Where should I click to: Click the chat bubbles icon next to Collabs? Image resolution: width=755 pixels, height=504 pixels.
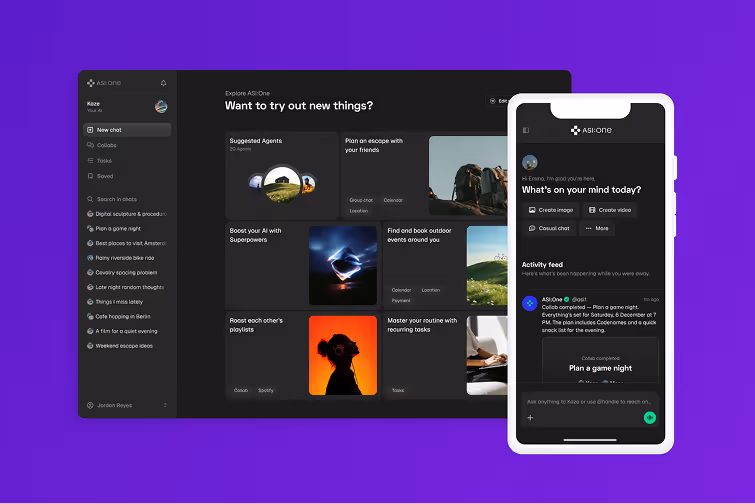(x=90, y=145)
